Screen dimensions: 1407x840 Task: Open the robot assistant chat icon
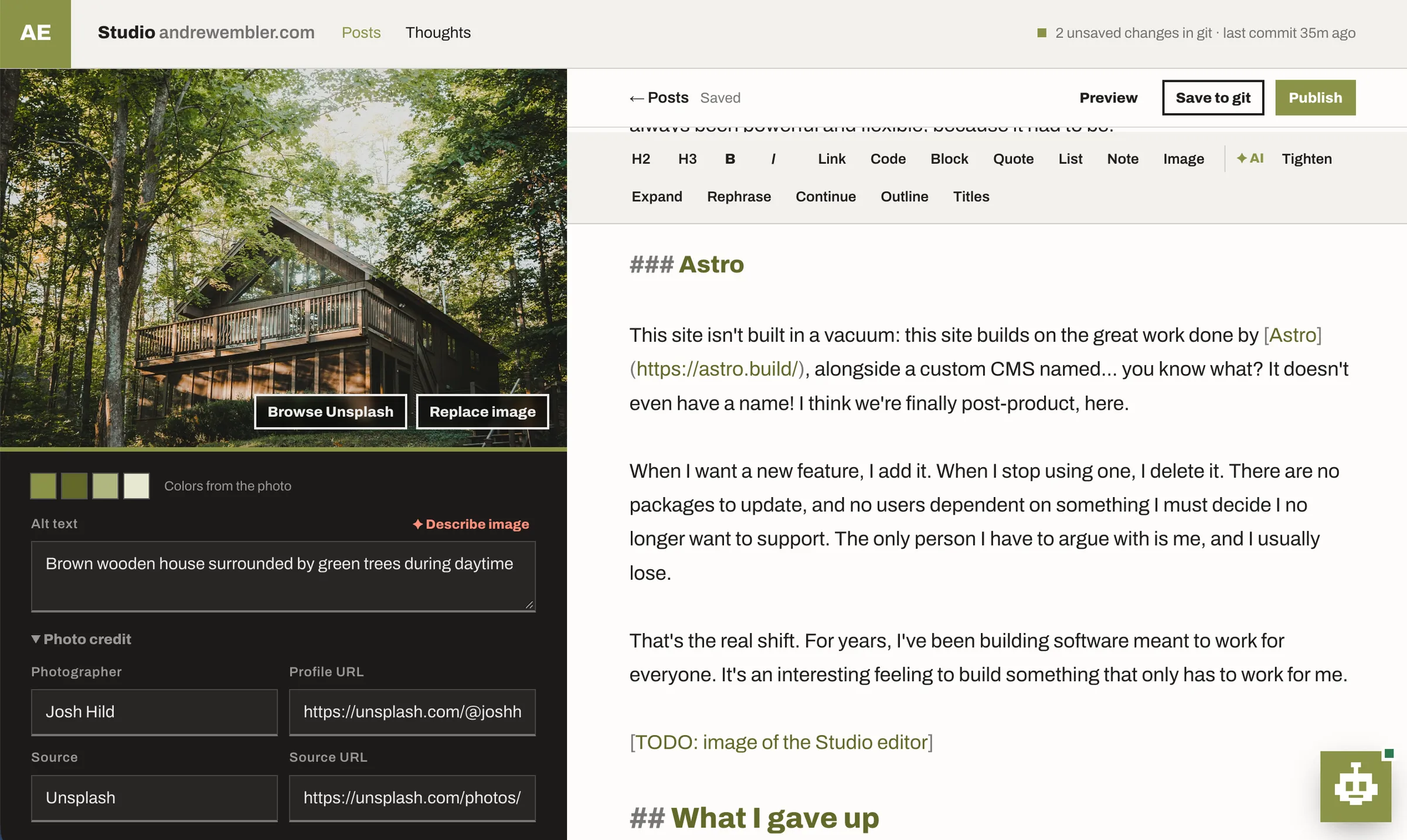pyautogui.click(x=1355, y=786)
